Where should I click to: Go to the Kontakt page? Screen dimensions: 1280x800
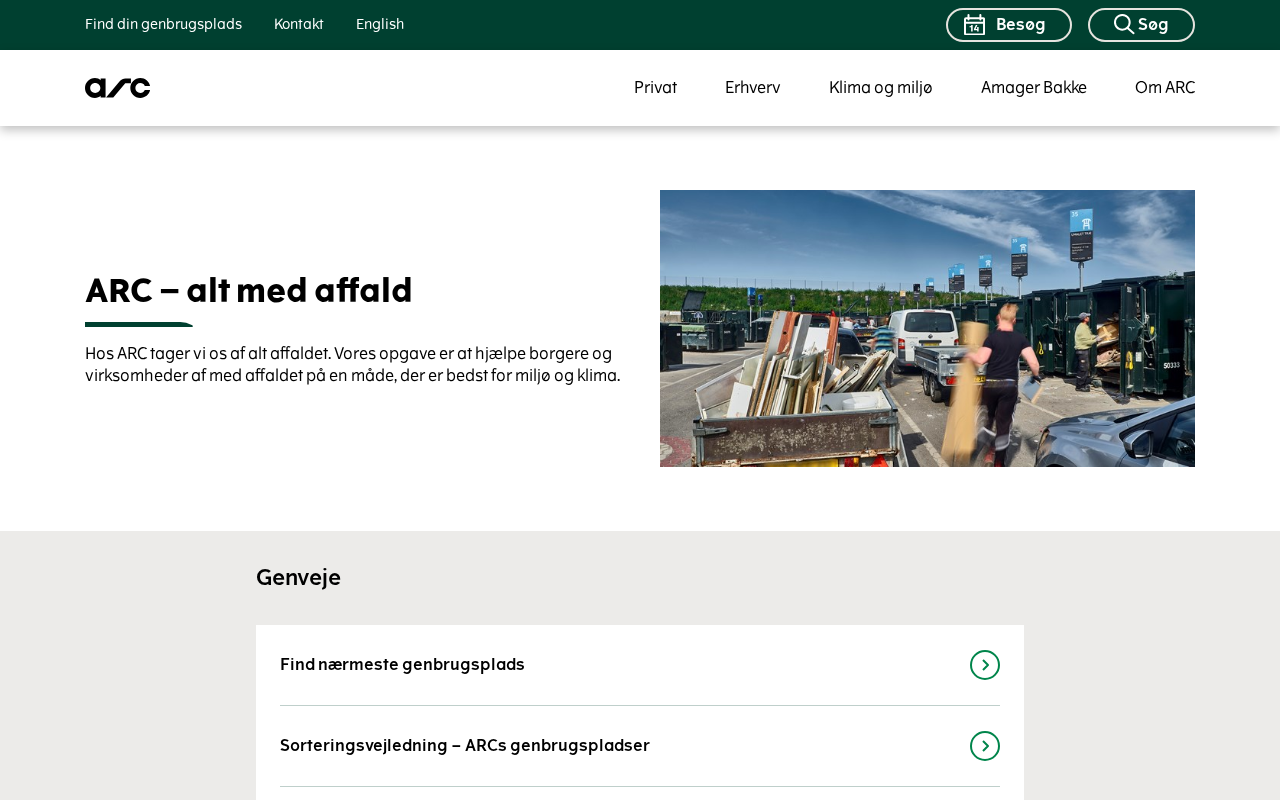point(298,24)
